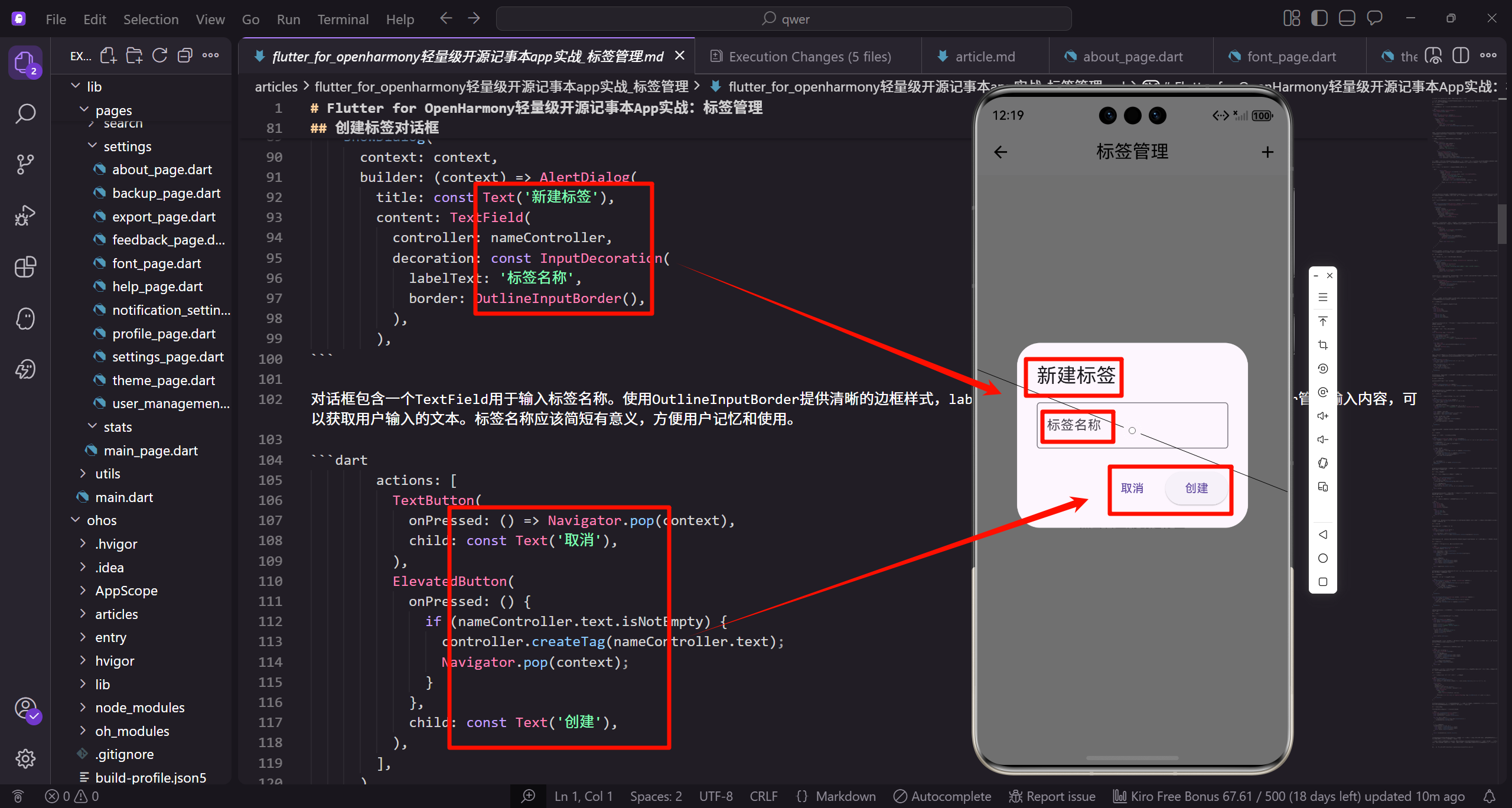This screenshot has height=808, width=1512.
Task: Collapse the stats folder
Action: coord(92,426)
